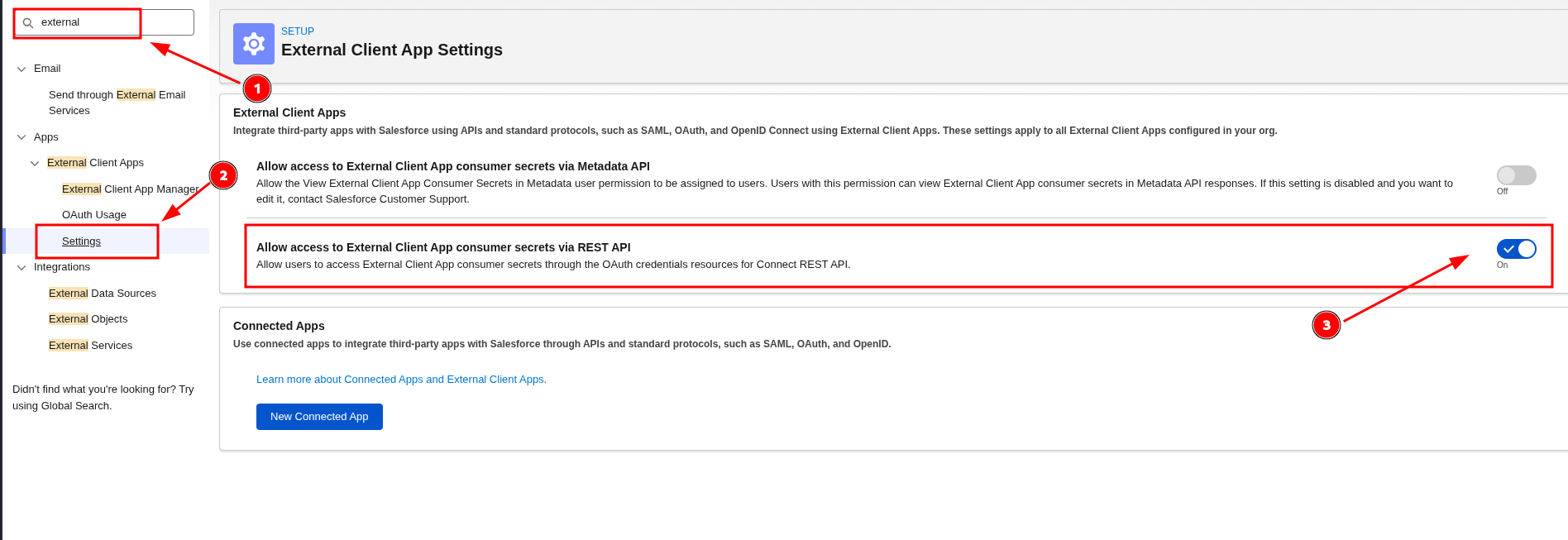Enable consumer secrets via Metadata API toggle
Image resolution: width=1568 pixels, height=540 pixels.
pyautogui.click(x=1516, y=175)
